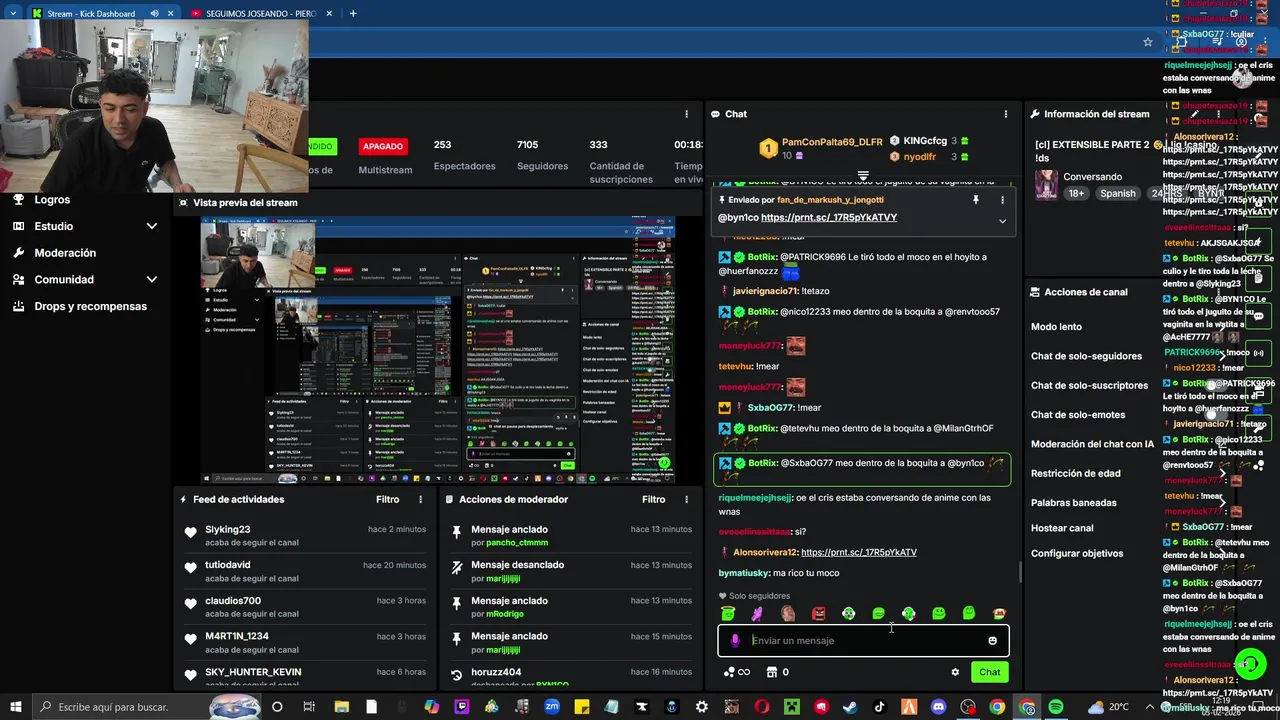Screen dimensions: 1280x720
Task: Click mRodrigo in moderator actions
Action: [x=505, y=613]
